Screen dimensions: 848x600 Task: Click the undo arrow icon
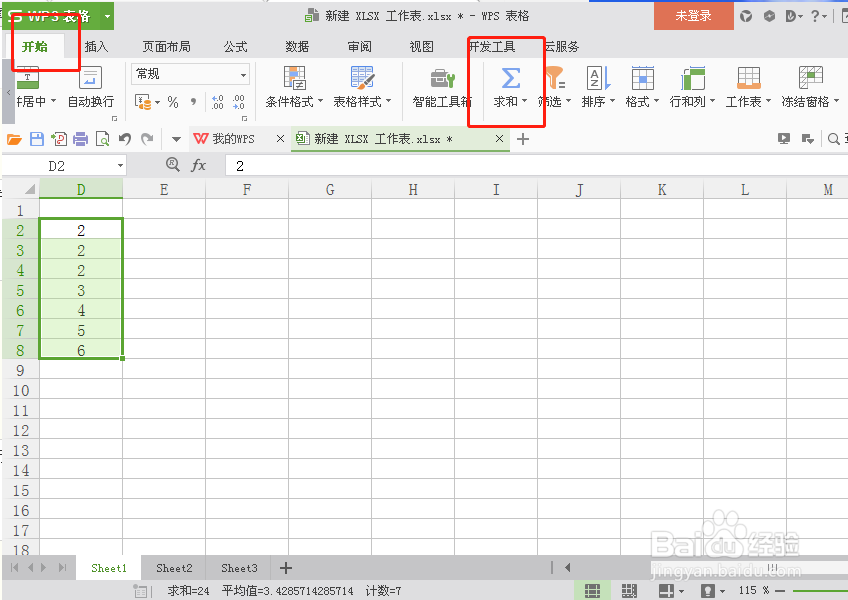[x=123, y=139]
